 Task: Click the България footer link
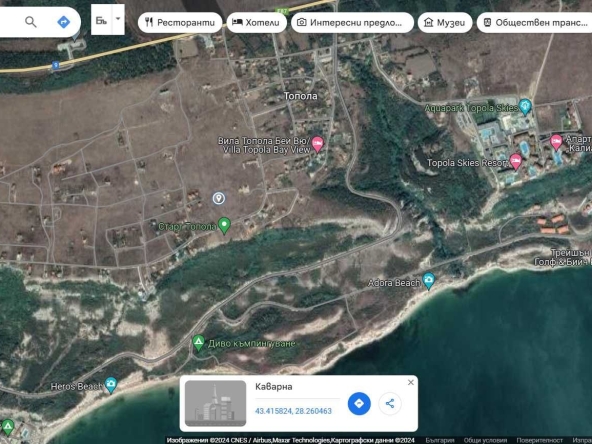[440, 440]
